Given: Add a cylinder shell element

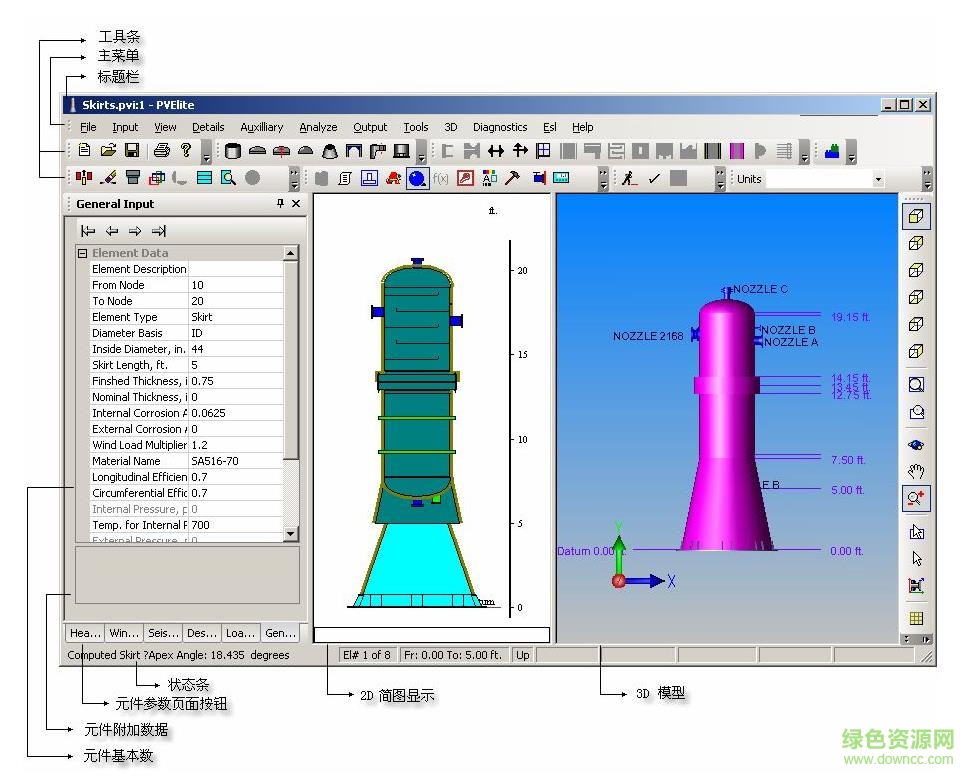Looking at the screenshot, I should tap(233, 152).
